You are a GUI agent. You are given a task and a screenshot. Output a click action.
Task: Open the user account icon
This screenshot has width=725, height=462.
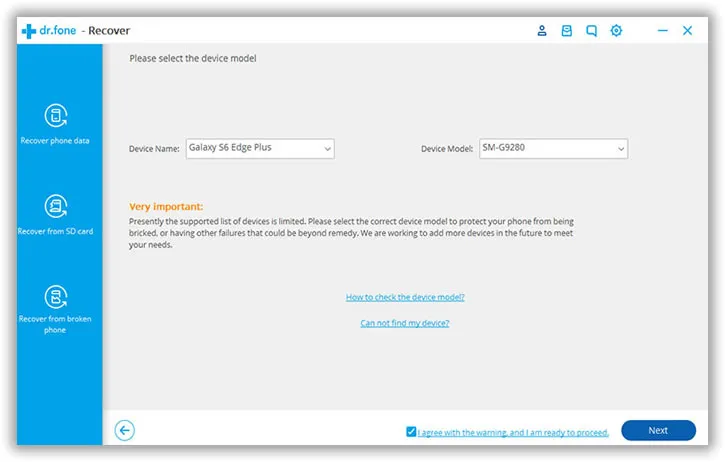coord(542,31)
